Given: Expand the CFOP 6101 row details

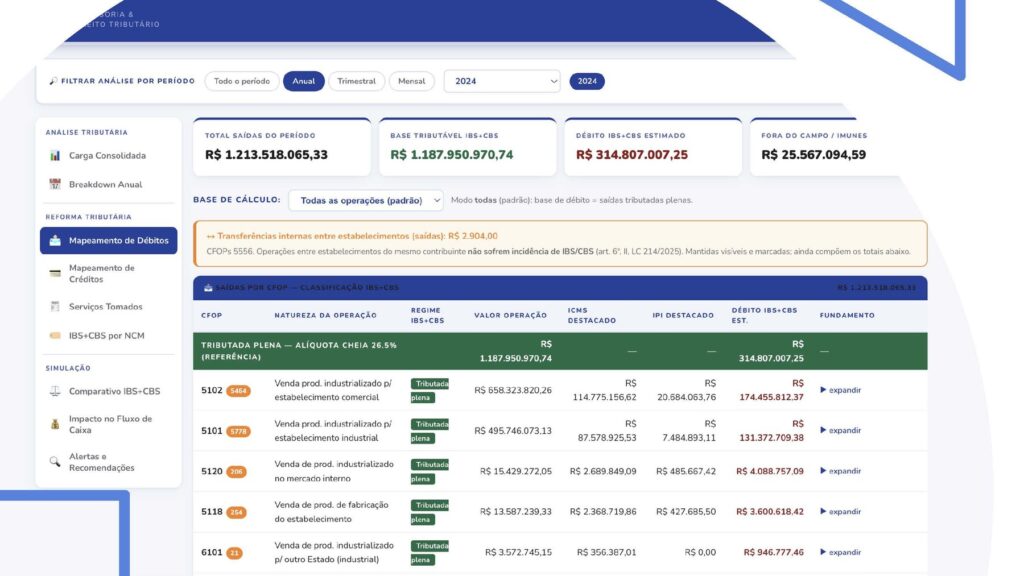Looking at the screenshot, I should (840, 552).
